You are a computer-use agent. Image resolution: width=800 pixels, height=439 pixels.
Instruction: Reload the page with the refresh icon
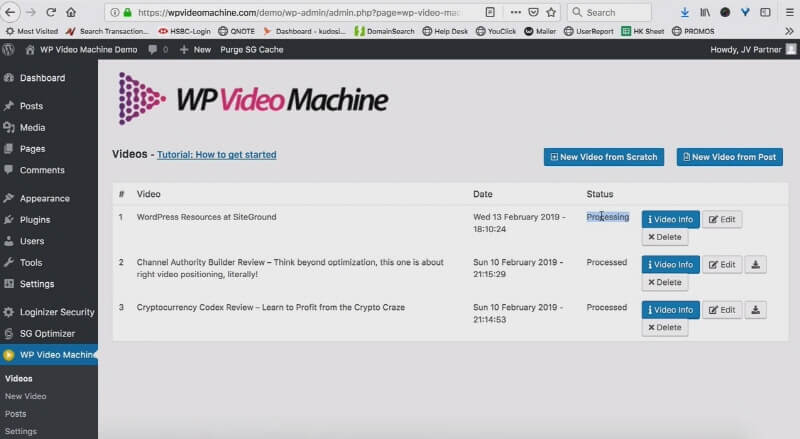click(51, 12)
